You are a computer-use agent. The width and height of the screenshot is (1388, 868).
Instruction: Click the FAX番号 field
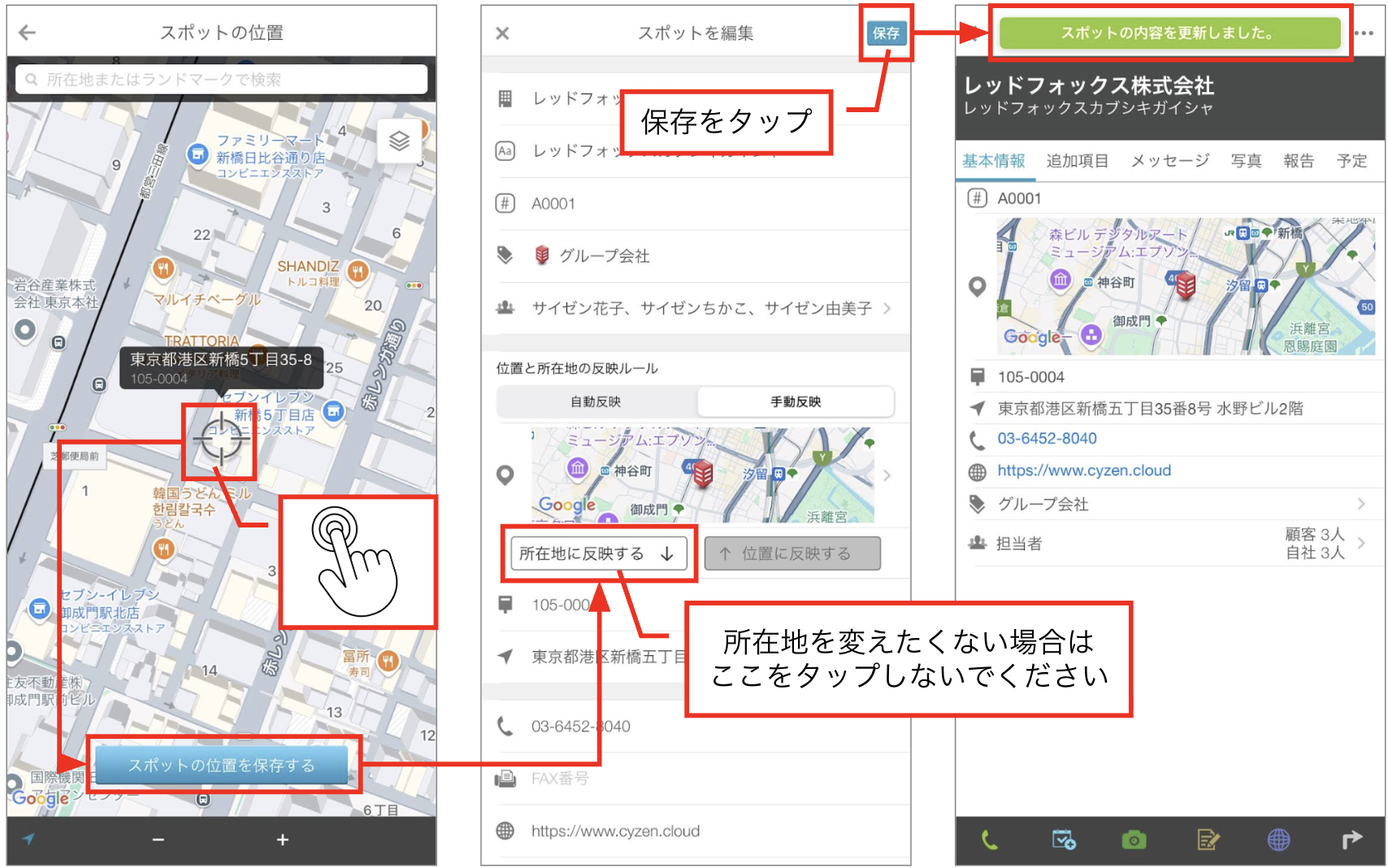pyautogui.click(x=696, y=779)
